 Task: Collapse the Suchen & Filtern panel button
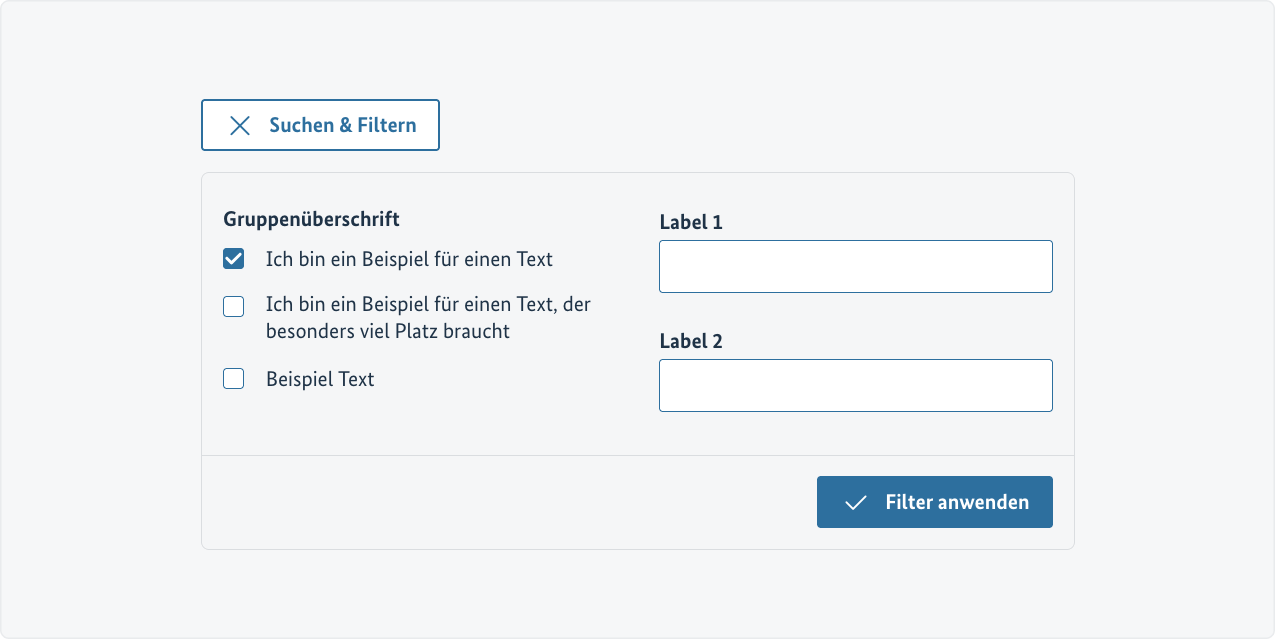coord(320,125)
